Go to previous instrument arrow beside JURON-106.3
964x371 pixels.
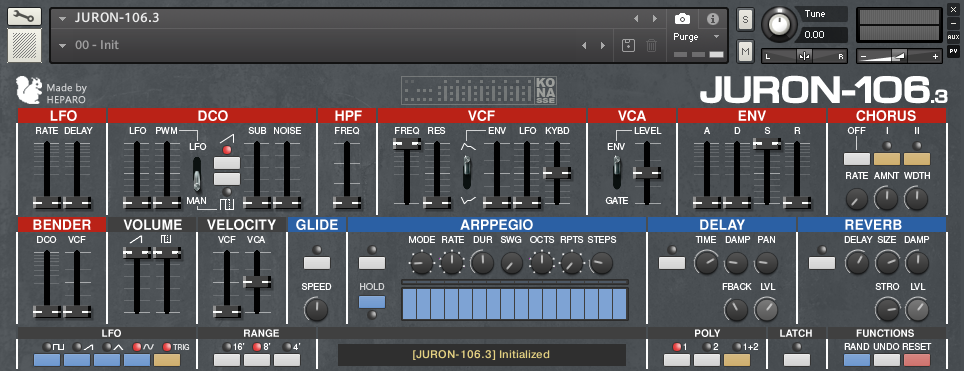636,18
